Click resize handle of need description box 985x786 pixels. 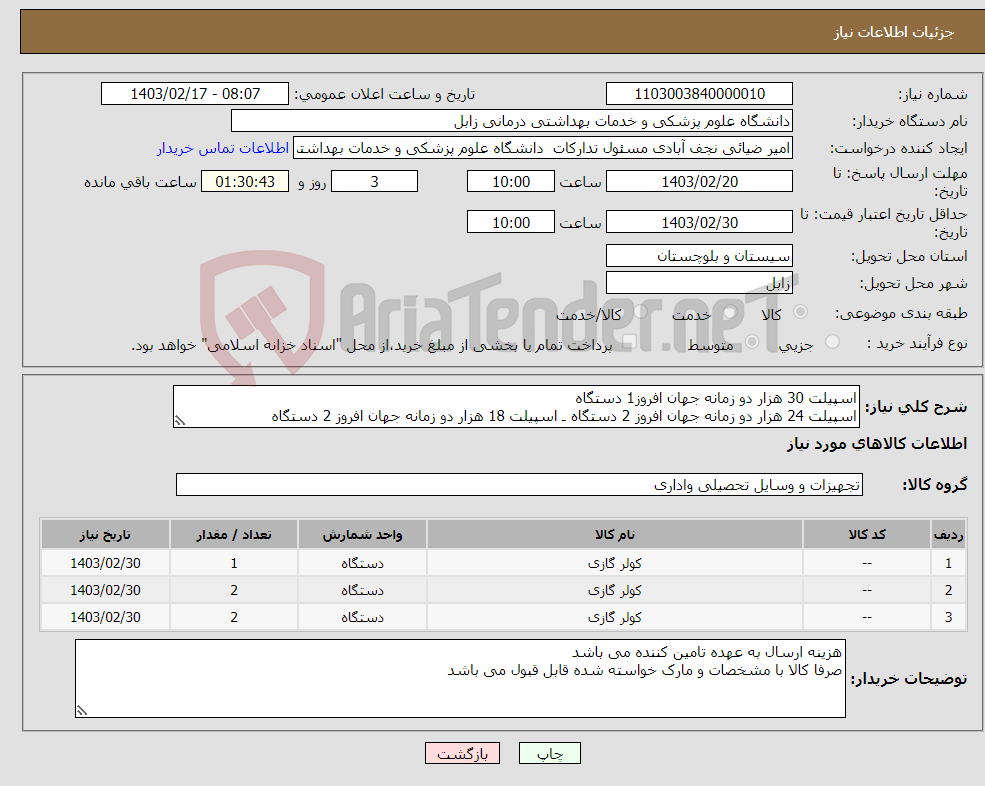coord(180,421)
